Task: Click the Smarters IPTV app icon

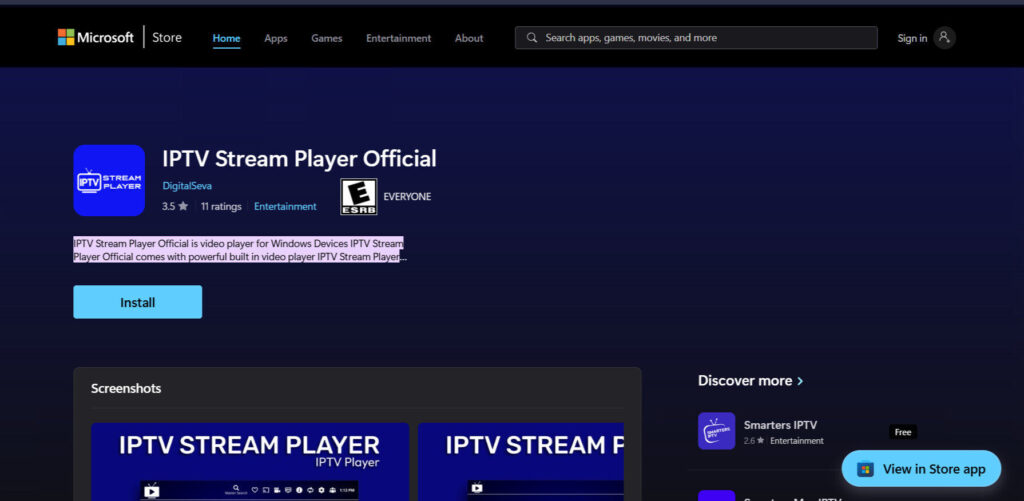Action: point(716,431)
